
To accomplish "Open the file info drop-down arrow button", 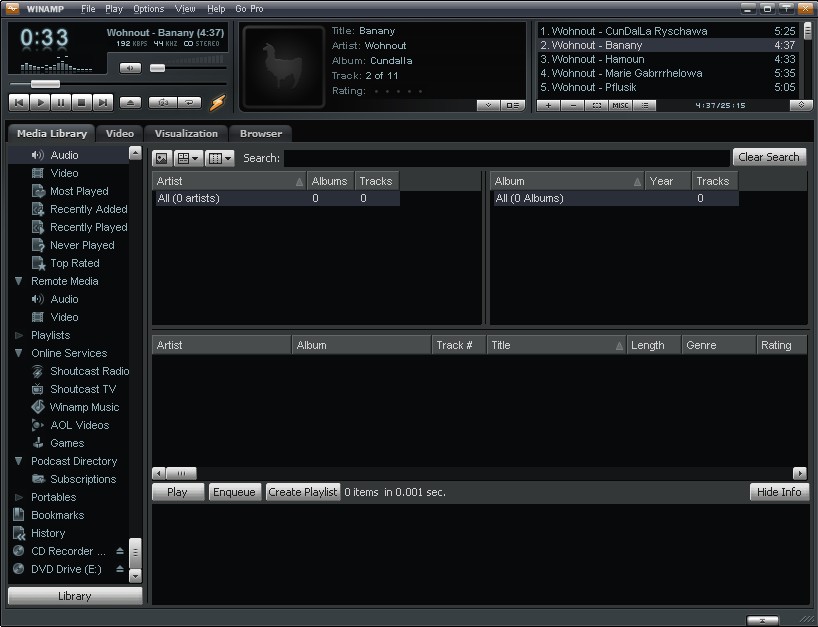I will click(488, 105).
